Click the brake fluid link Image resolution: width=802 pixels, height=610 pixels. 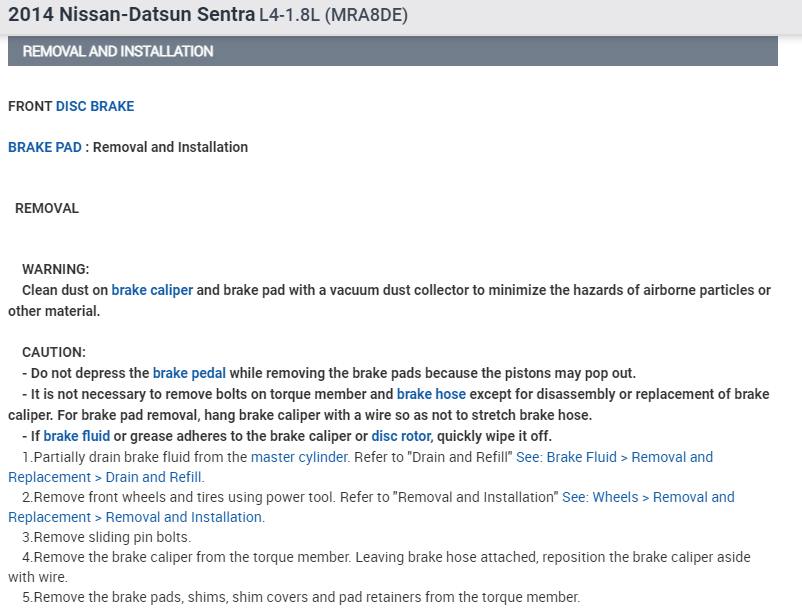pos(77,436)
